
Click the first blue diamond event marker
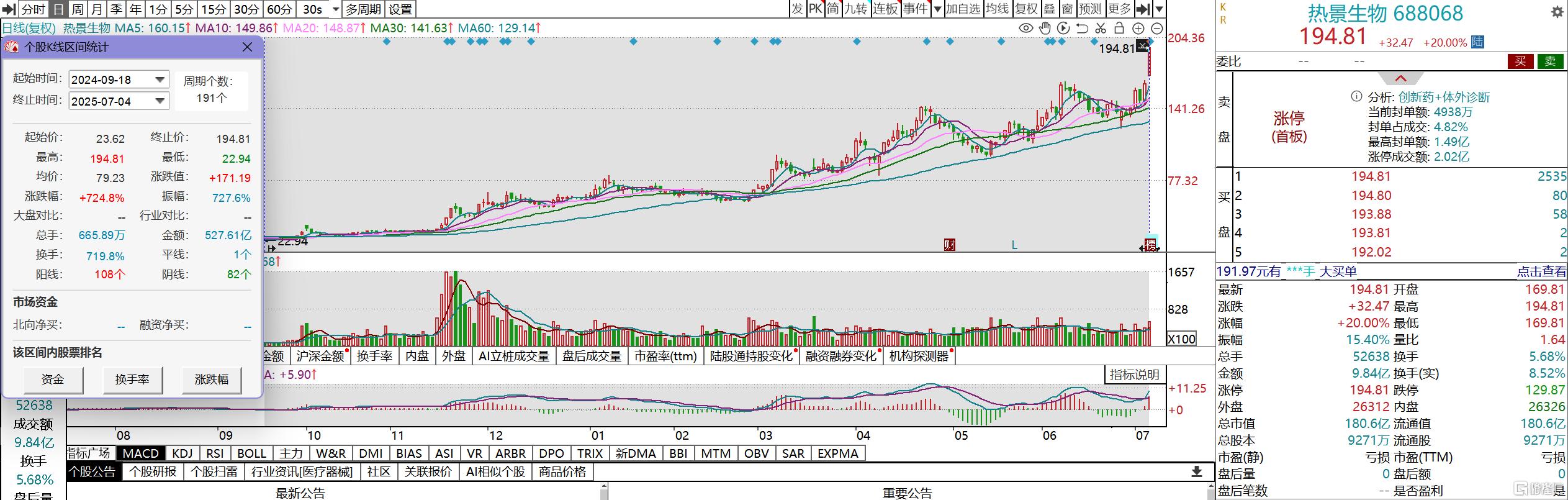tap(387, 42)
